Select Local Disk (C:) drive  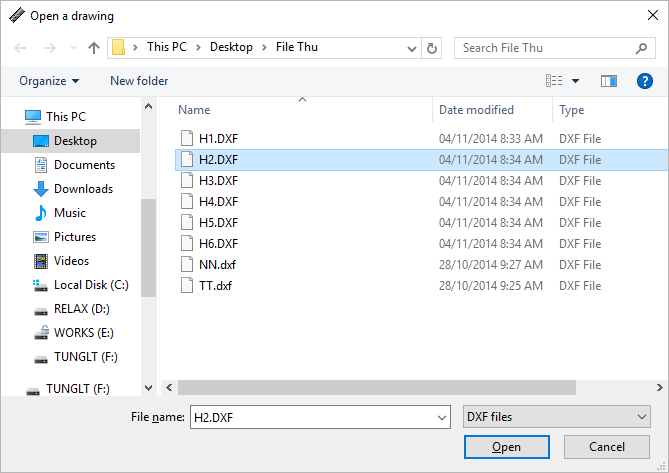tap(90, 285)
